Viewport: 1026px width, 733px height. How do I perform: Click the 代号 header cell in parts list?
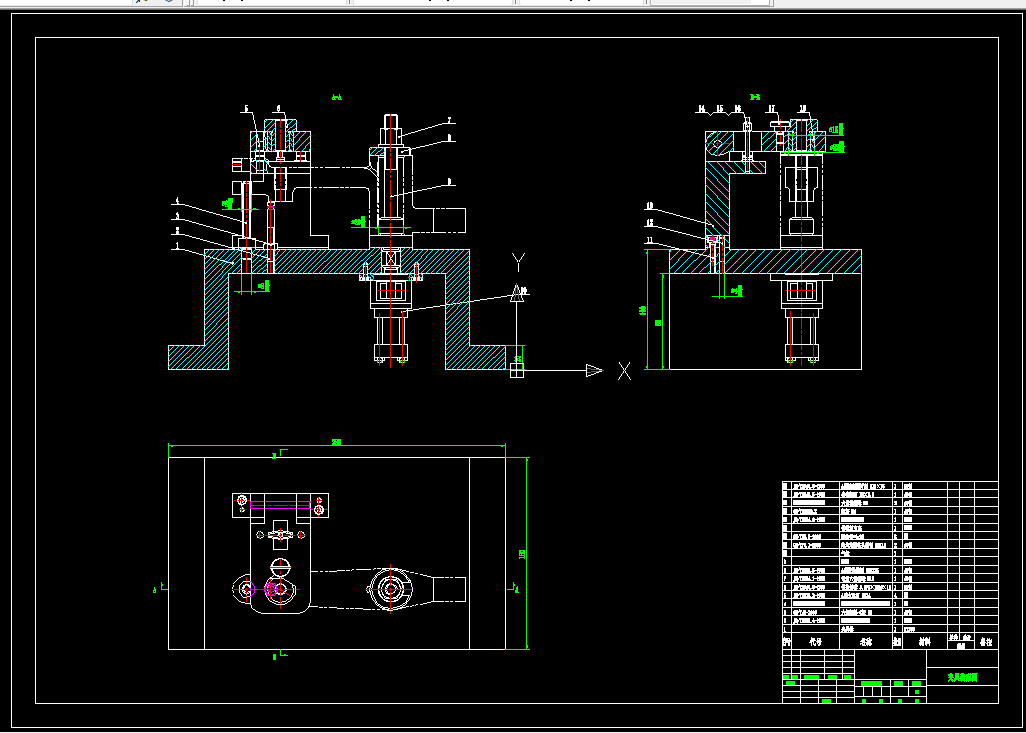pyautogui.click(x=815, y=642)
